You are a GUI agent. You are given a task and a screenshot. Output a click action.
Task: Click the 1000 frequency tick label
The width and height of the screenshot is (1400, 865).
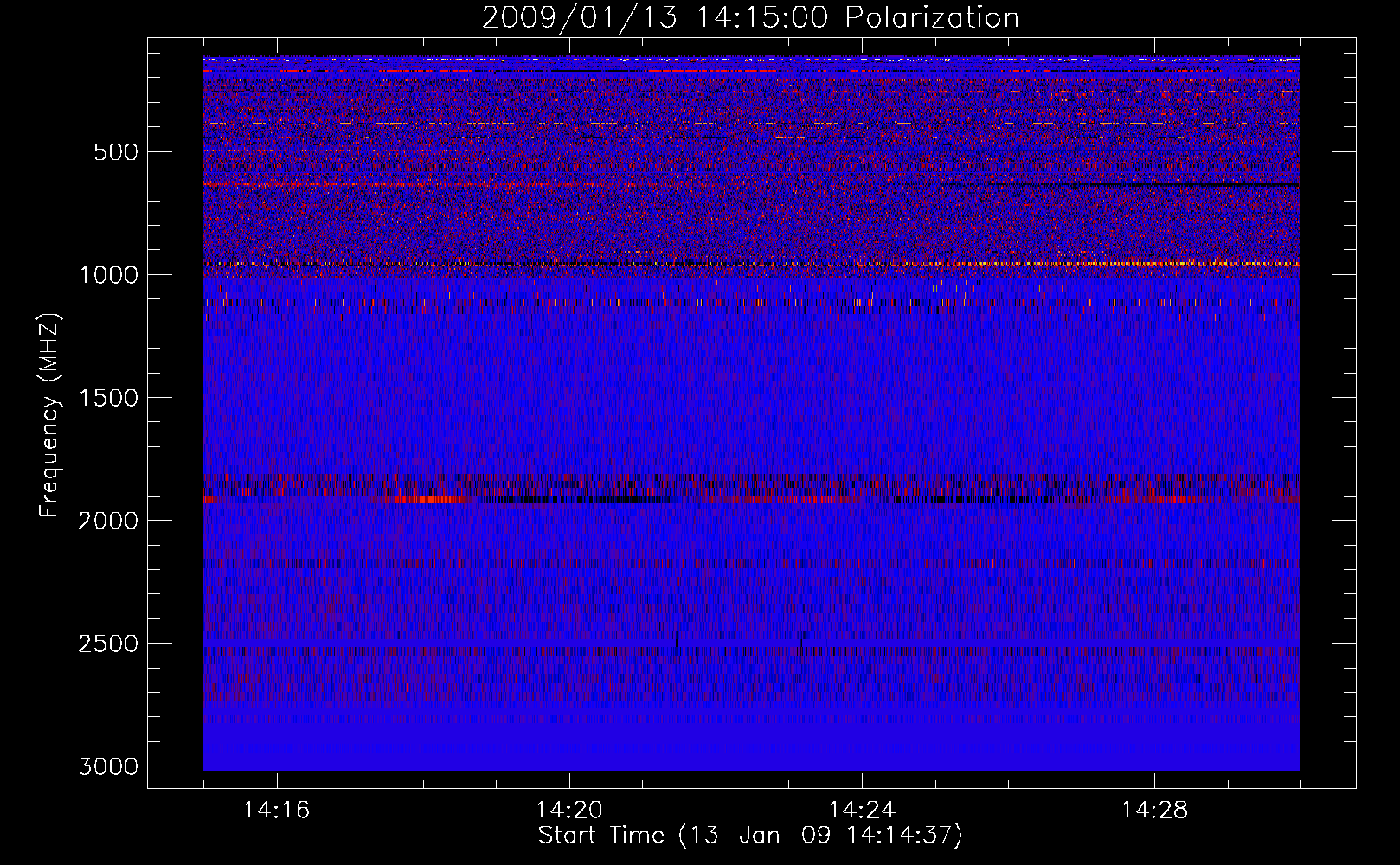click(x=108, y=275)
